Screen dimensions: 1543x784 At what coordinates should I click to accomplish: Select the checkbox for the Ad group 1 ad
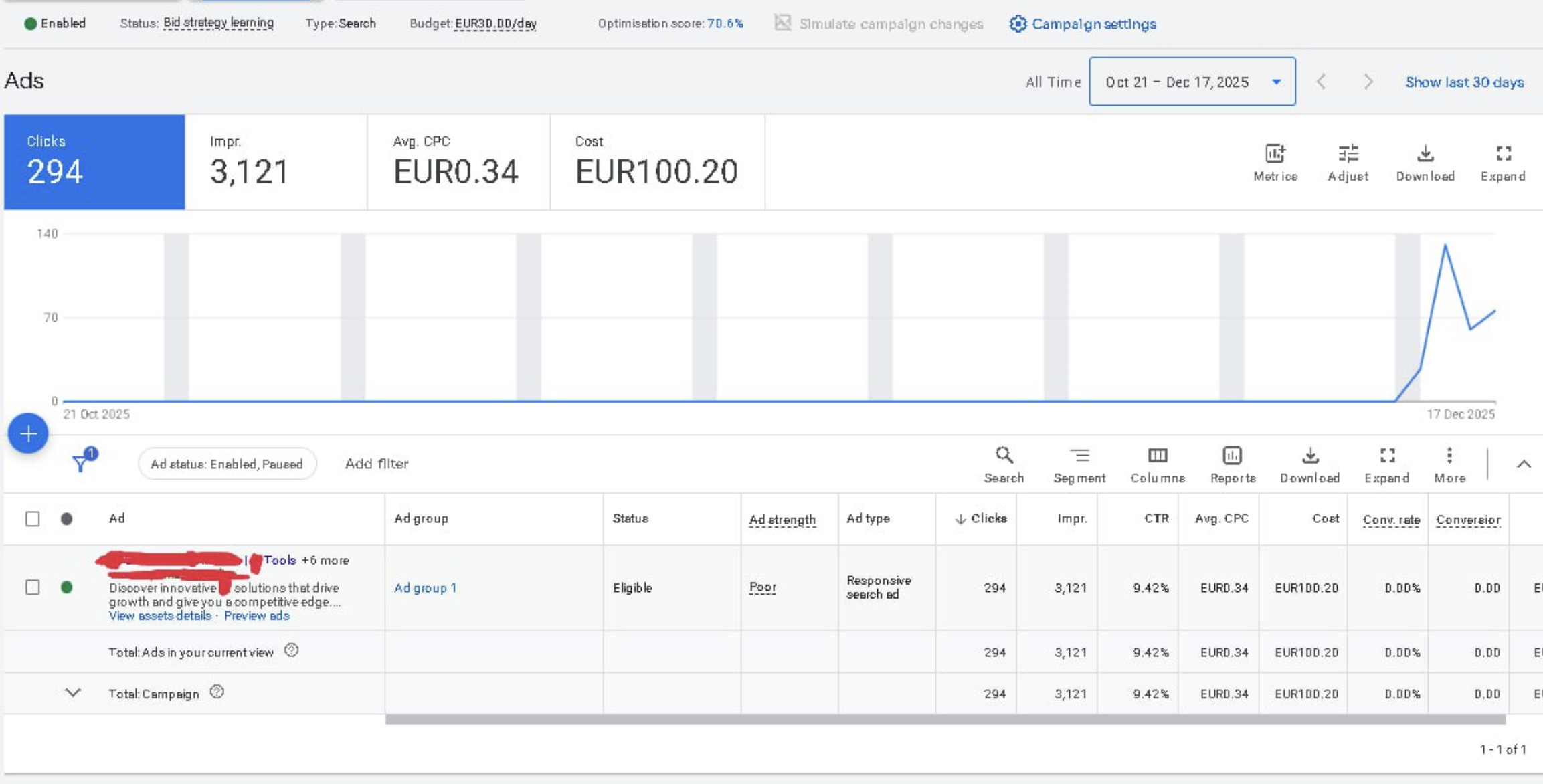coord(32,587)
